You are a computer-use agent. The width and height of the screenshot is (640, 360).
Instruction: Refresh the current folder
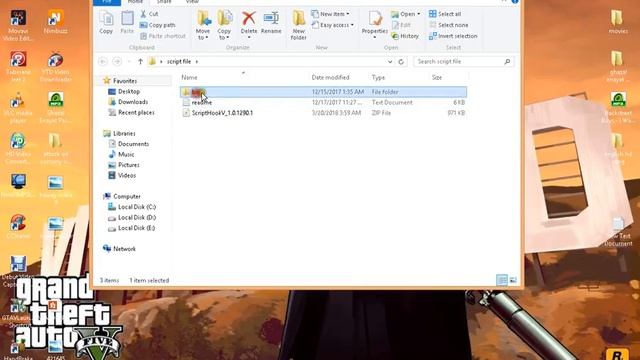coord(401,62)
